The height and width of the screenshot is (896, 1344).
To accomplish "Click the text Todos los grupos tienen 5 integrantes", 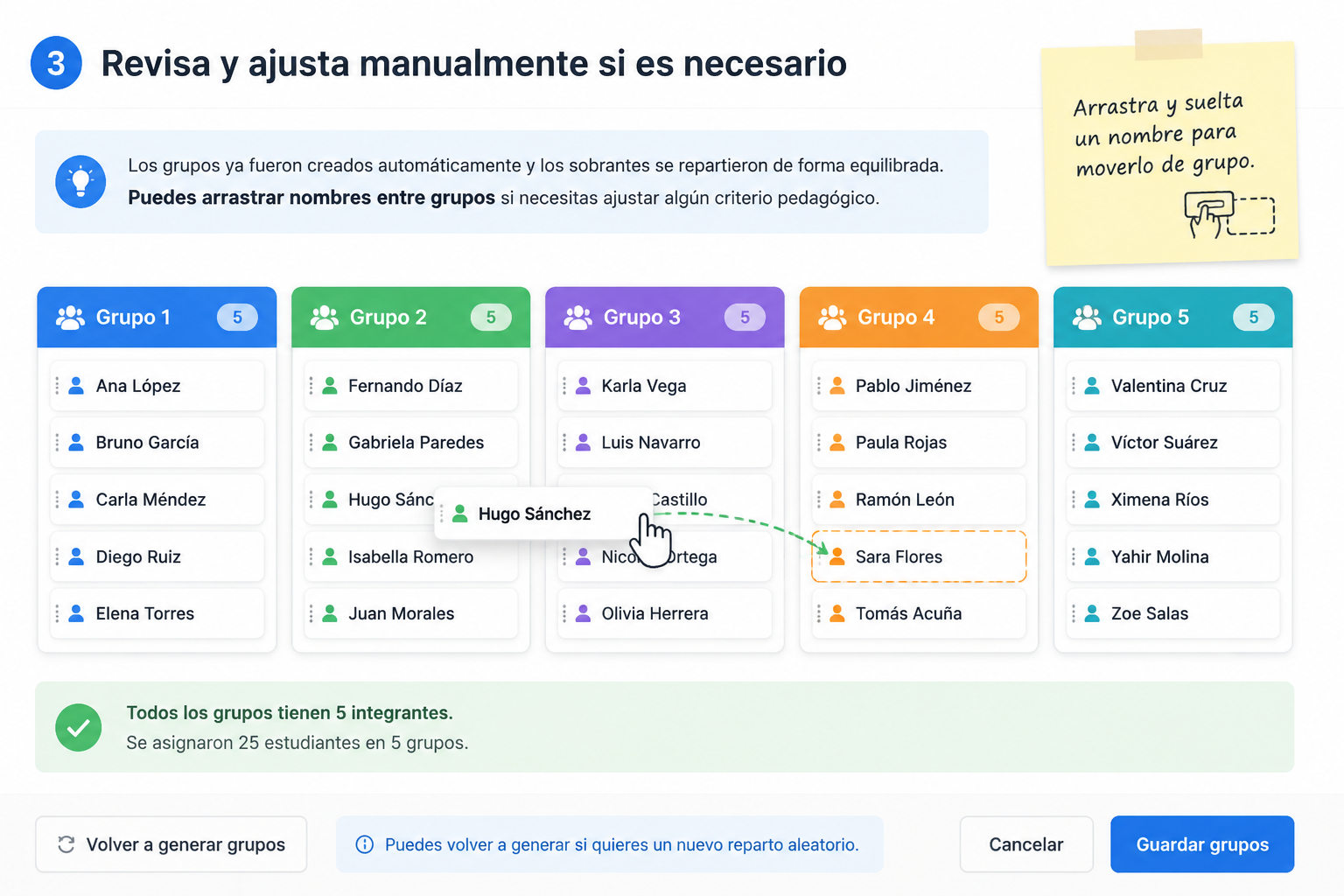I will click(x=290, y=713).
